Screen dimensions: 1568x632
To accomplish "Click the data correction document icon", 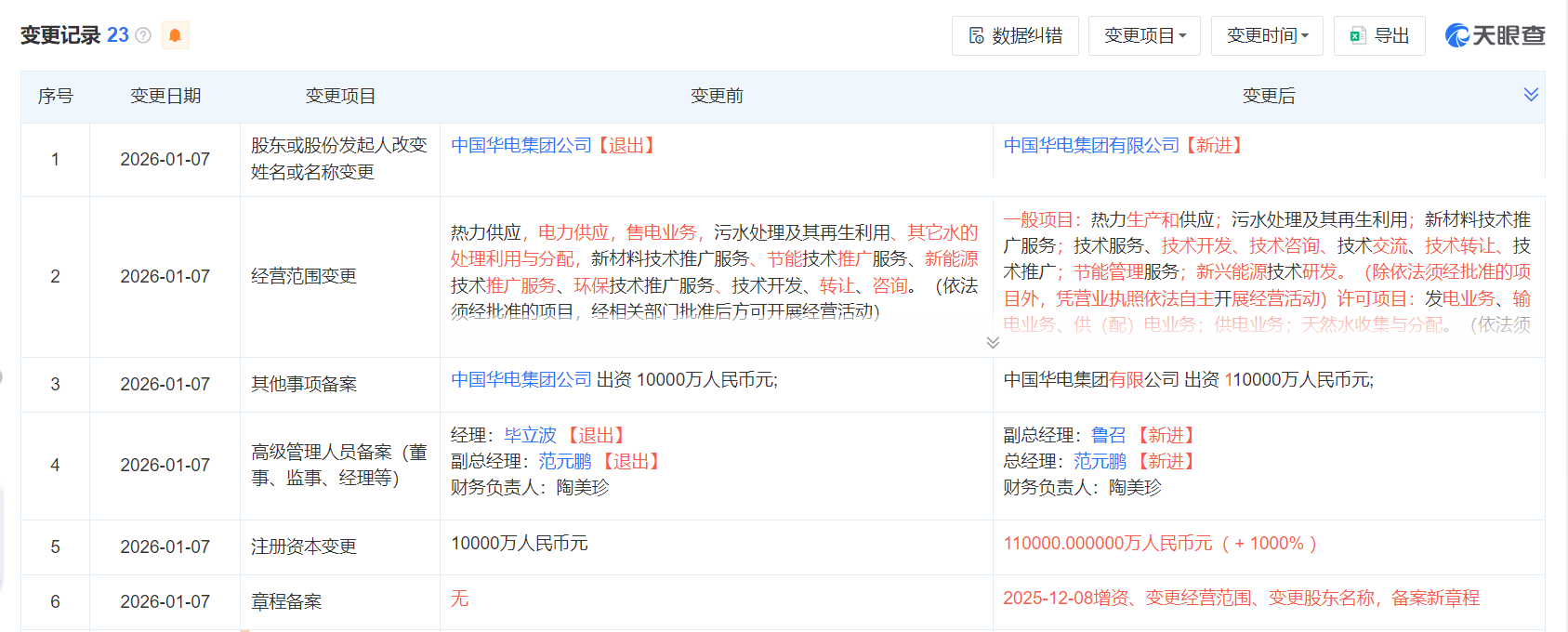I will (976, 35).
